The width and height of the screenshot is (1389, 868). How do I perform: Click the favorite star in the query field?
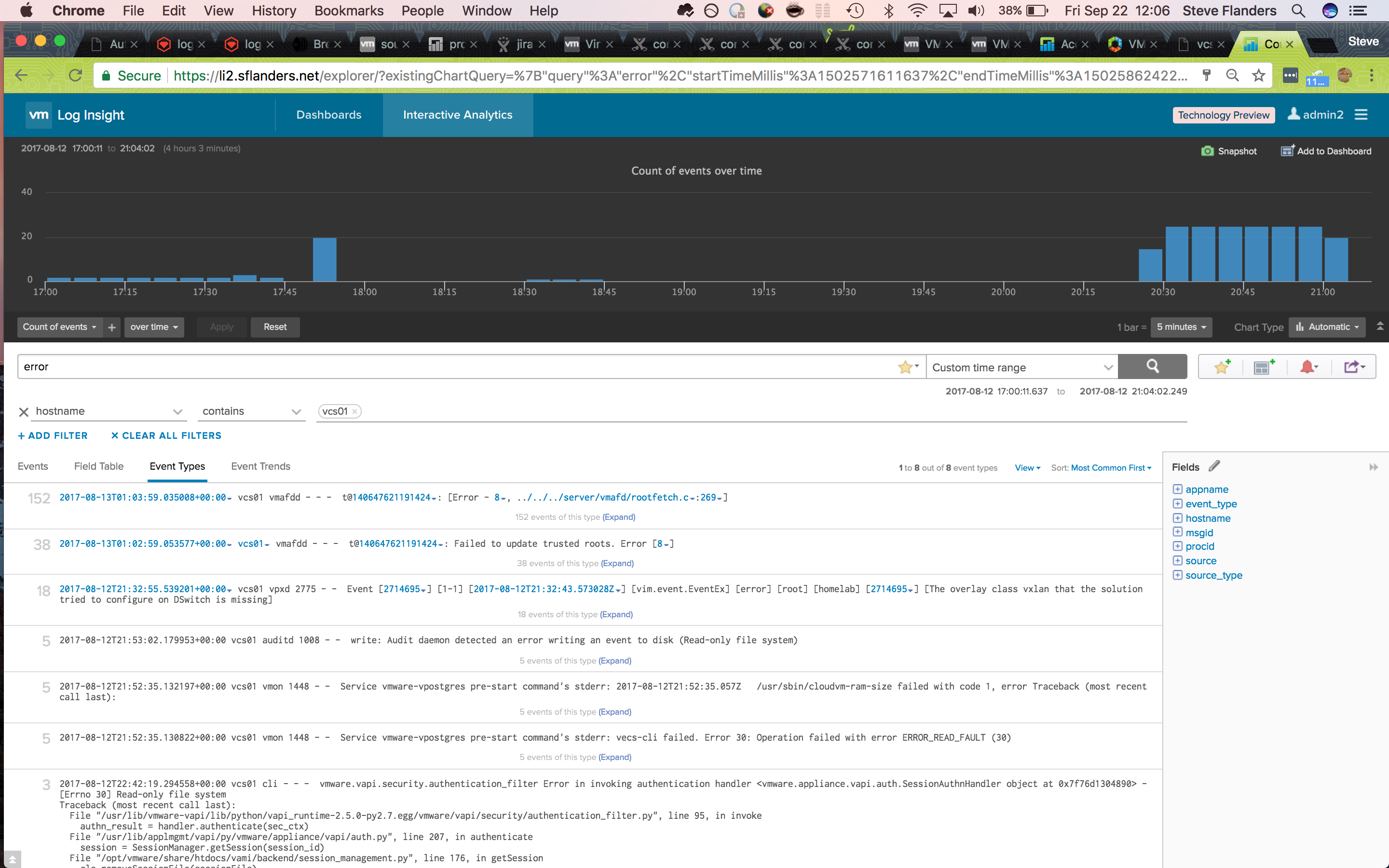coord(905,367)
